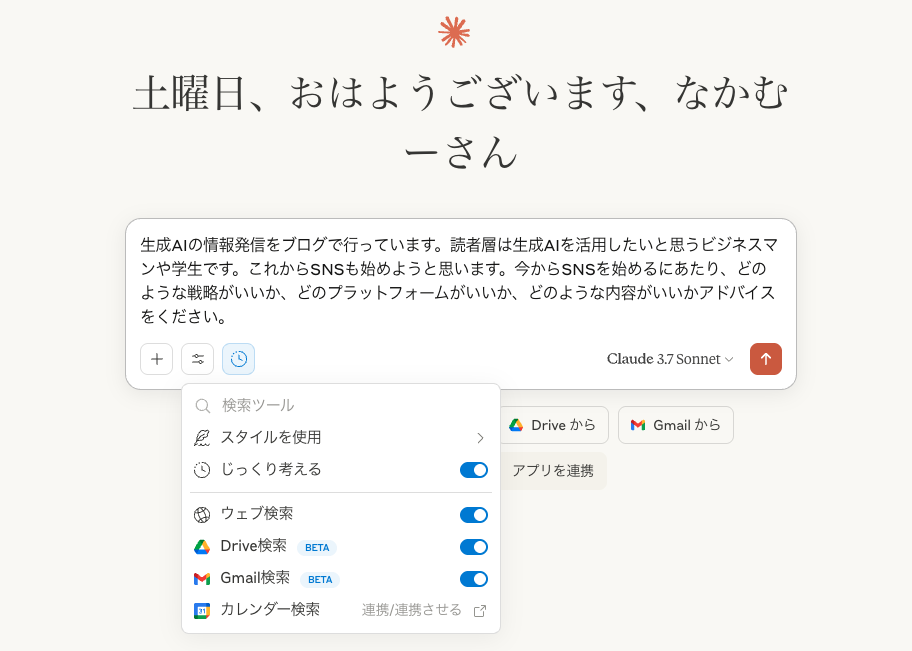Viewport: 912px width, 651px height.
Task: Click the Google Calendar icon
Action: [202, 611]
